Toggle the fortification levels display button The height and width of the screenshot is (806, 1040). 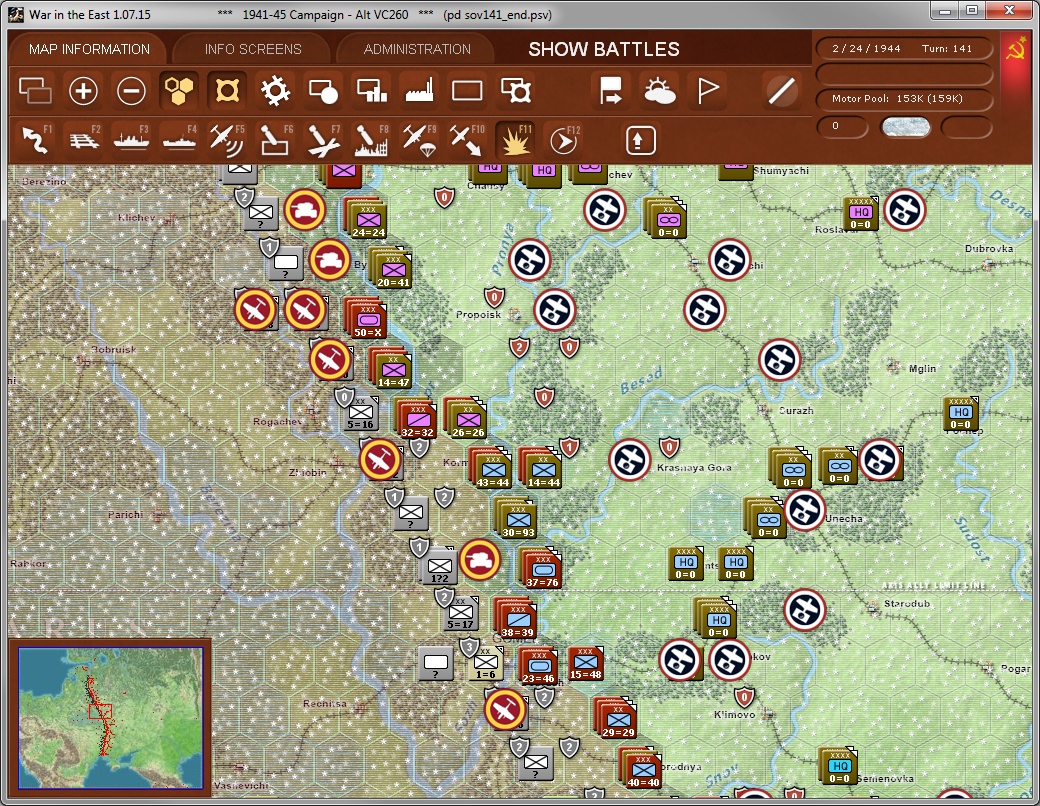227,91
